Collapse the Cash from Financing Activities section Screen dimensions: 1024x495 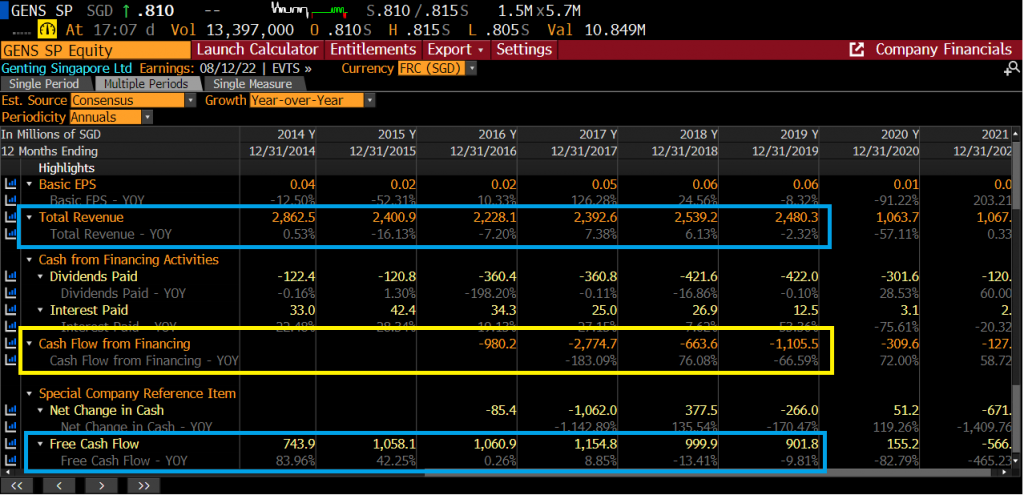[x=30, y=260]
